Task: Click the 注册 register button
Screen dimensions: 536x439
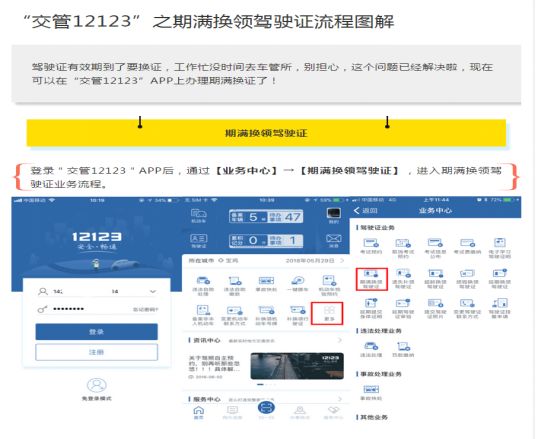Action: [x=96, y=352]
